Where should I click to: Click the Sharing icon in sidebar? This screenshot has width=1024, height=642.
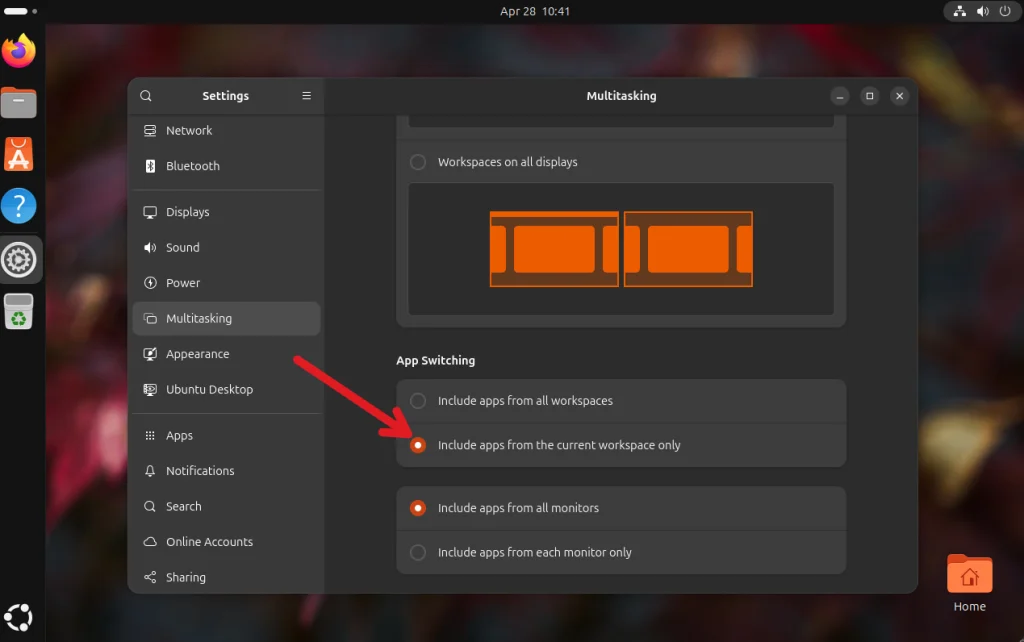(x=150, y=577)
